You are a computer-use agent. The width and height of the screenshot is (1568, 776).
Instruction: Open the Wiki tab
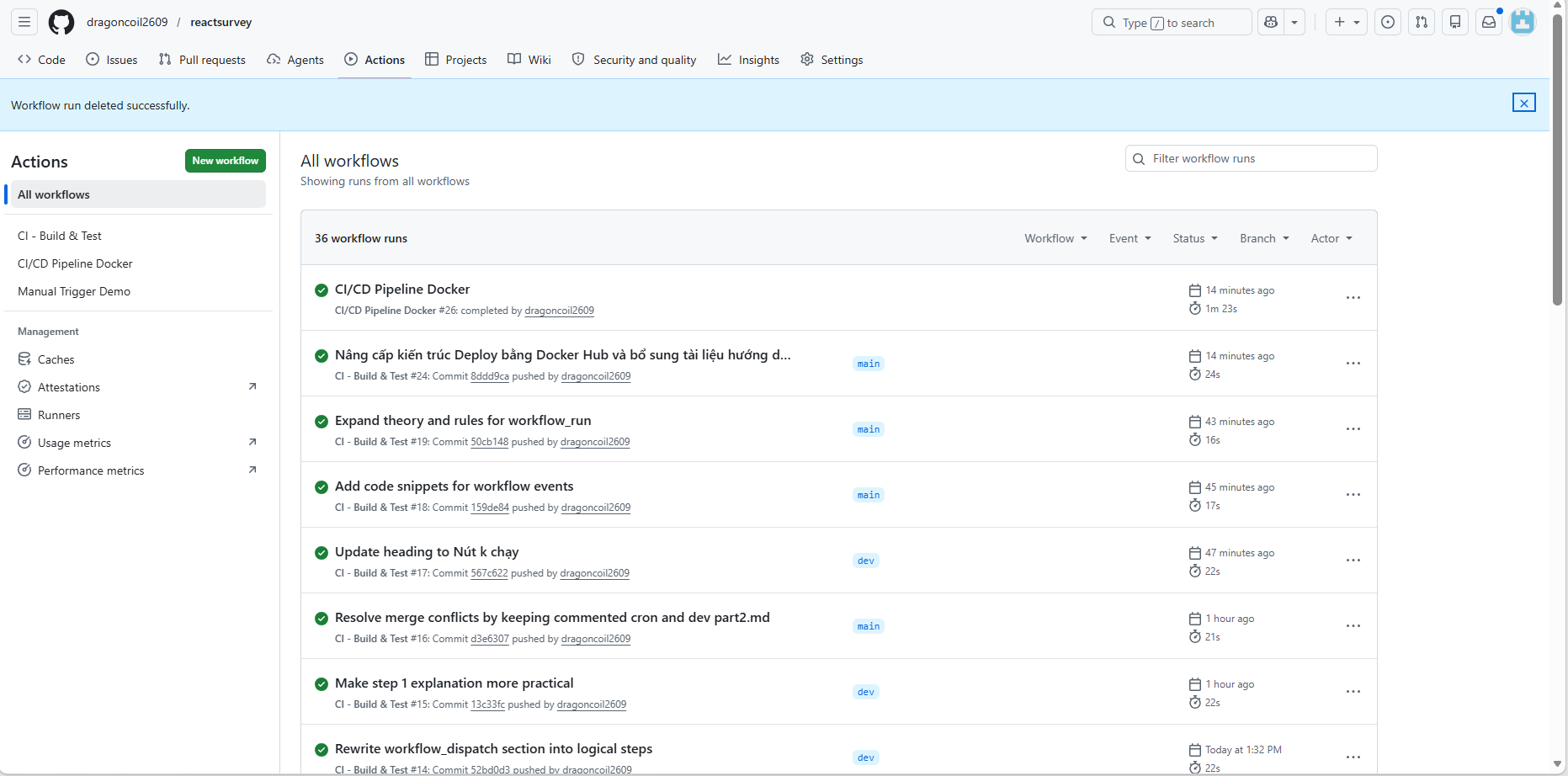(x=529, y=60)
